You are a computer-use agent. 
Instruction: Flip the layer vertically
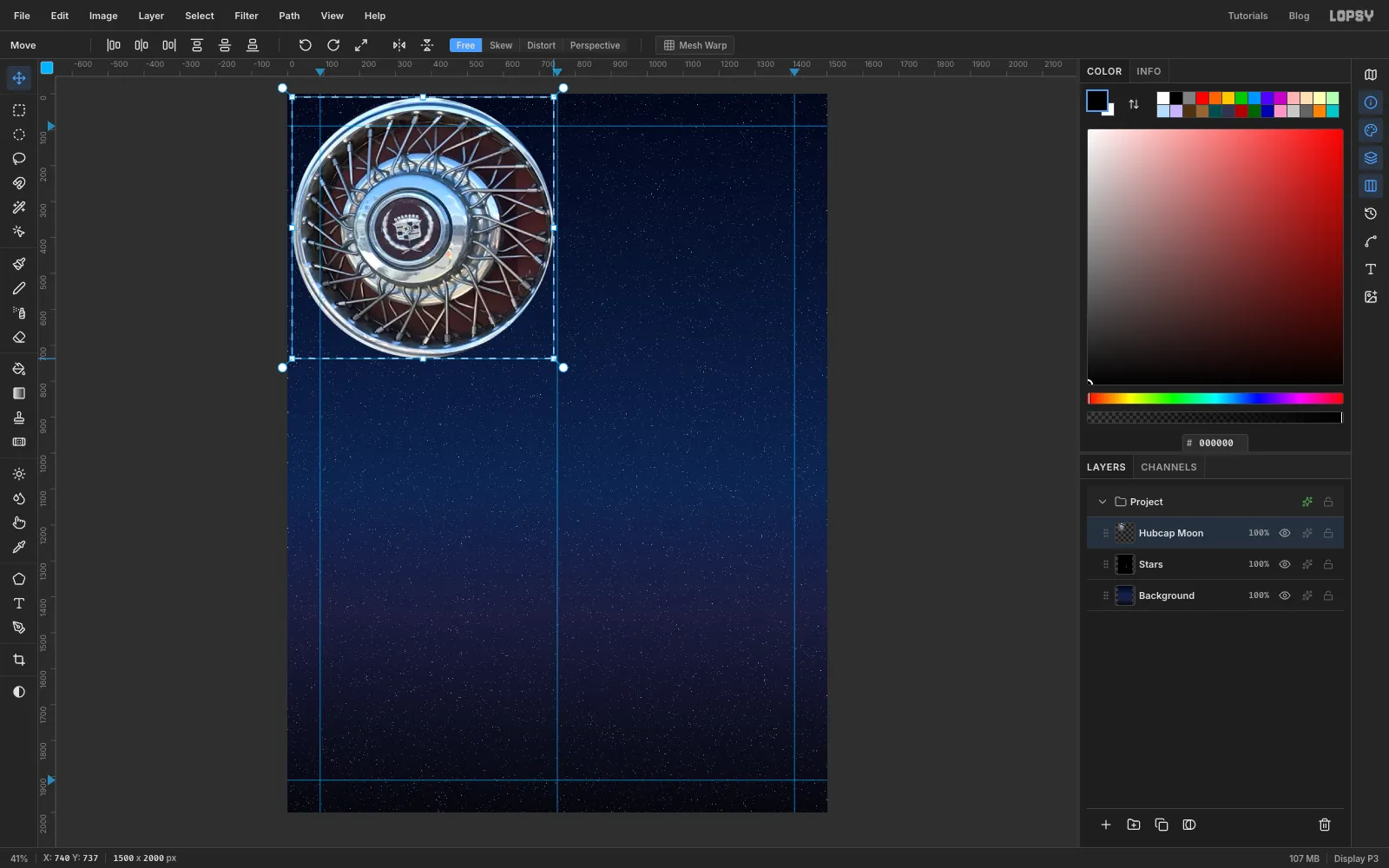tap(427, 45)
